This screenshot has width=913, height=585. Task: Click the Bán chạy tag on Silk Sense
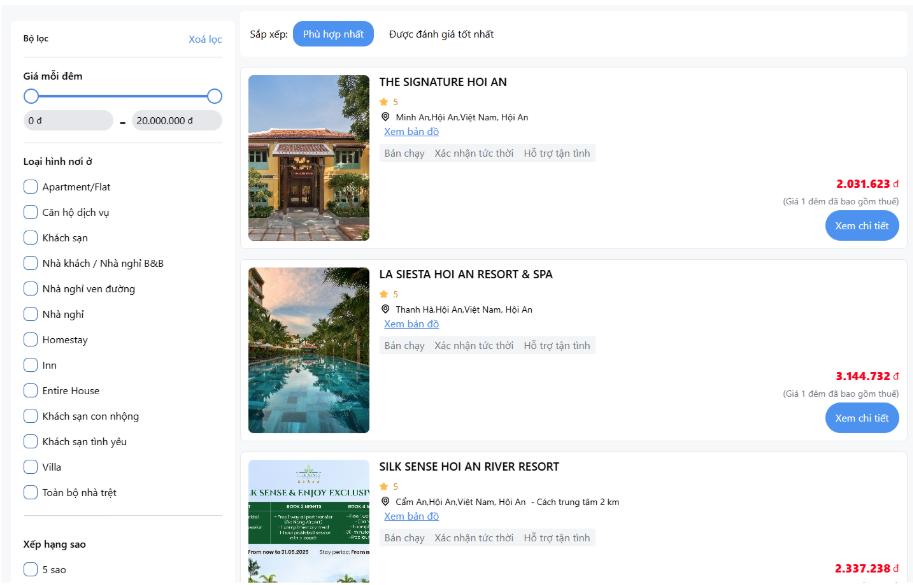tap(404, 537)
